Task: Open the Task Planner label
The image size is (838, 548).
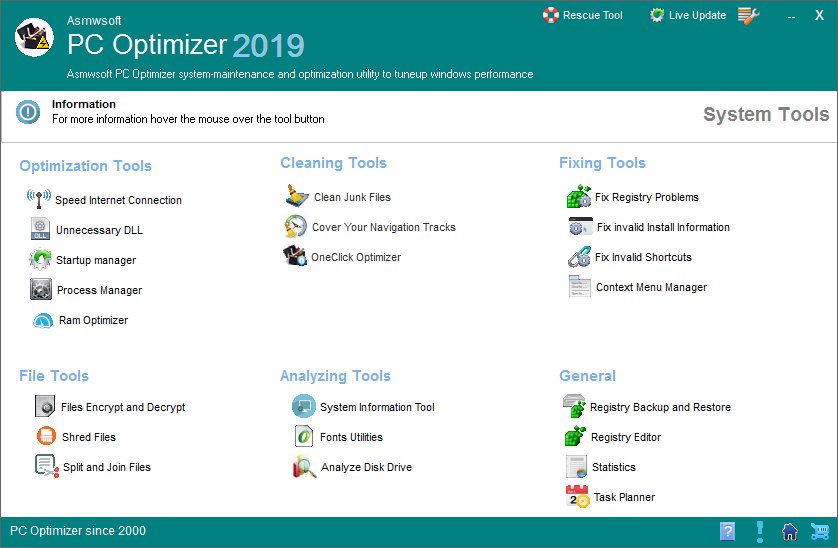Action: [624, 497]
